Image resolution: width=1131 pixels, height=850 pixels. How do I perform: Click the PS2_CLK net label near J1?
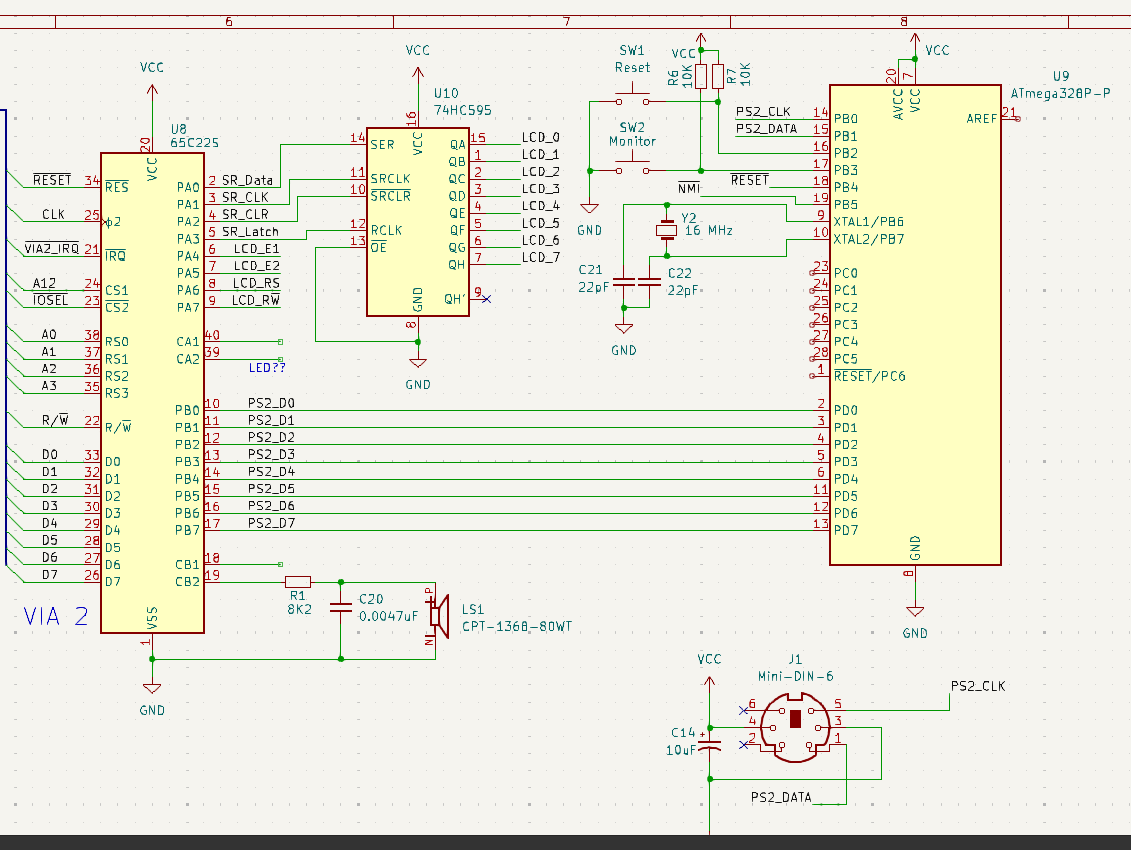coord(977,686)
